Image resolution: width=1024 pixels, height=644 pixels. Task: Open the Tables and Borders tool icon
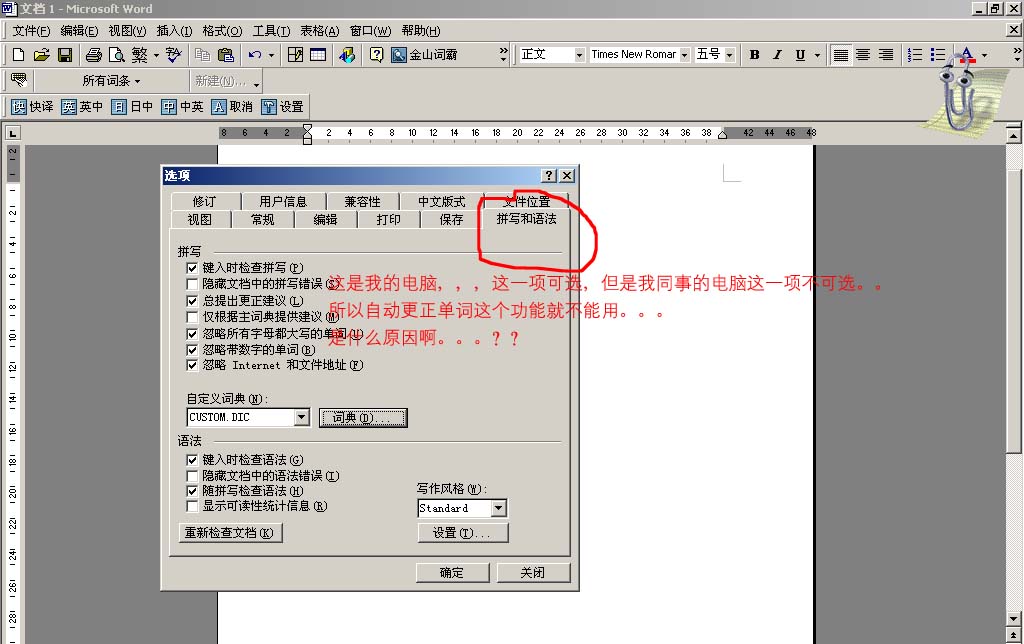[x=295, y=55]
